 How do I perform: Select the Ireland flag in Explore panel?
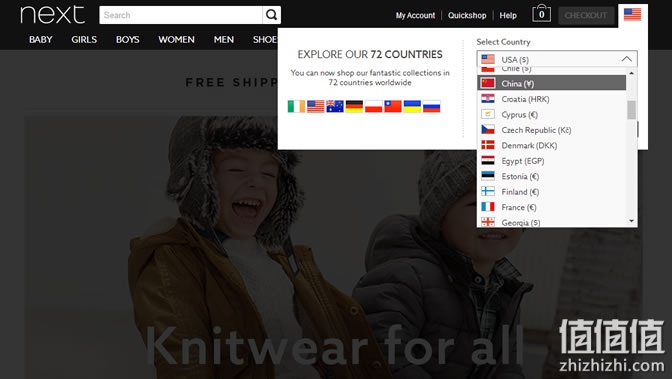click(296, 106)
